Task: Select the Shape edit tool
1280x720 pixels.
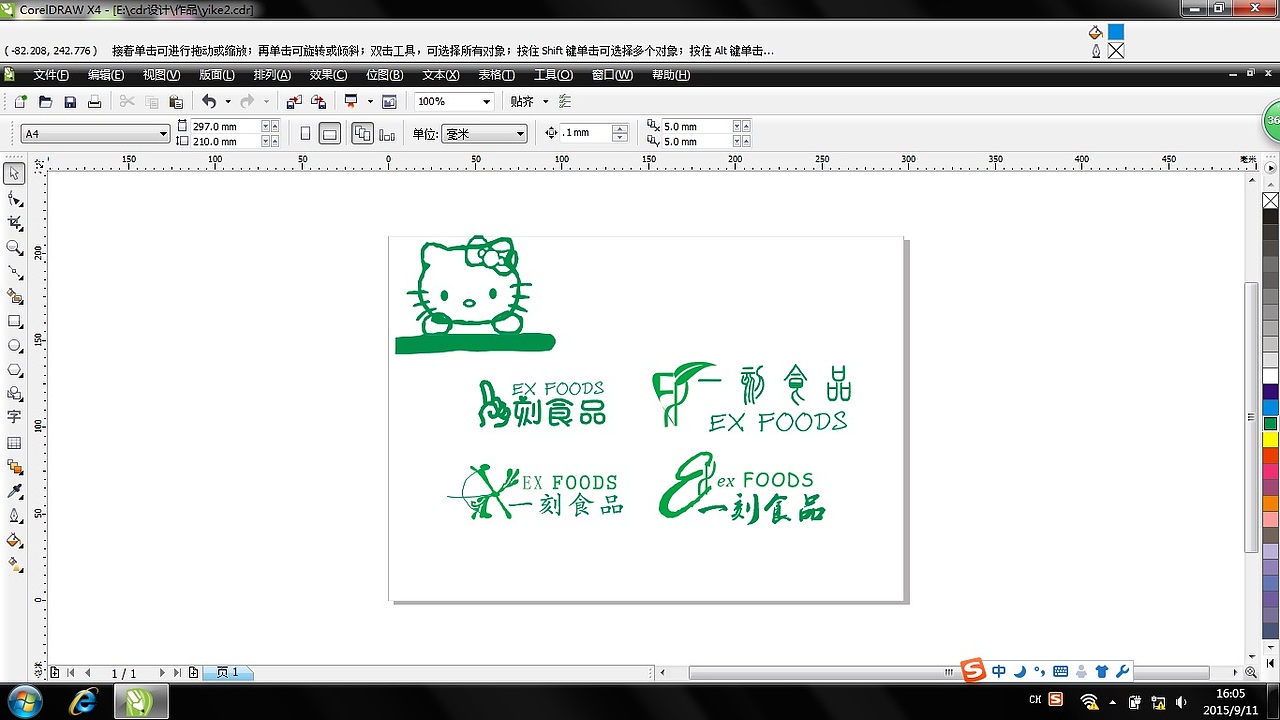Action: click(x=14, y=199)
